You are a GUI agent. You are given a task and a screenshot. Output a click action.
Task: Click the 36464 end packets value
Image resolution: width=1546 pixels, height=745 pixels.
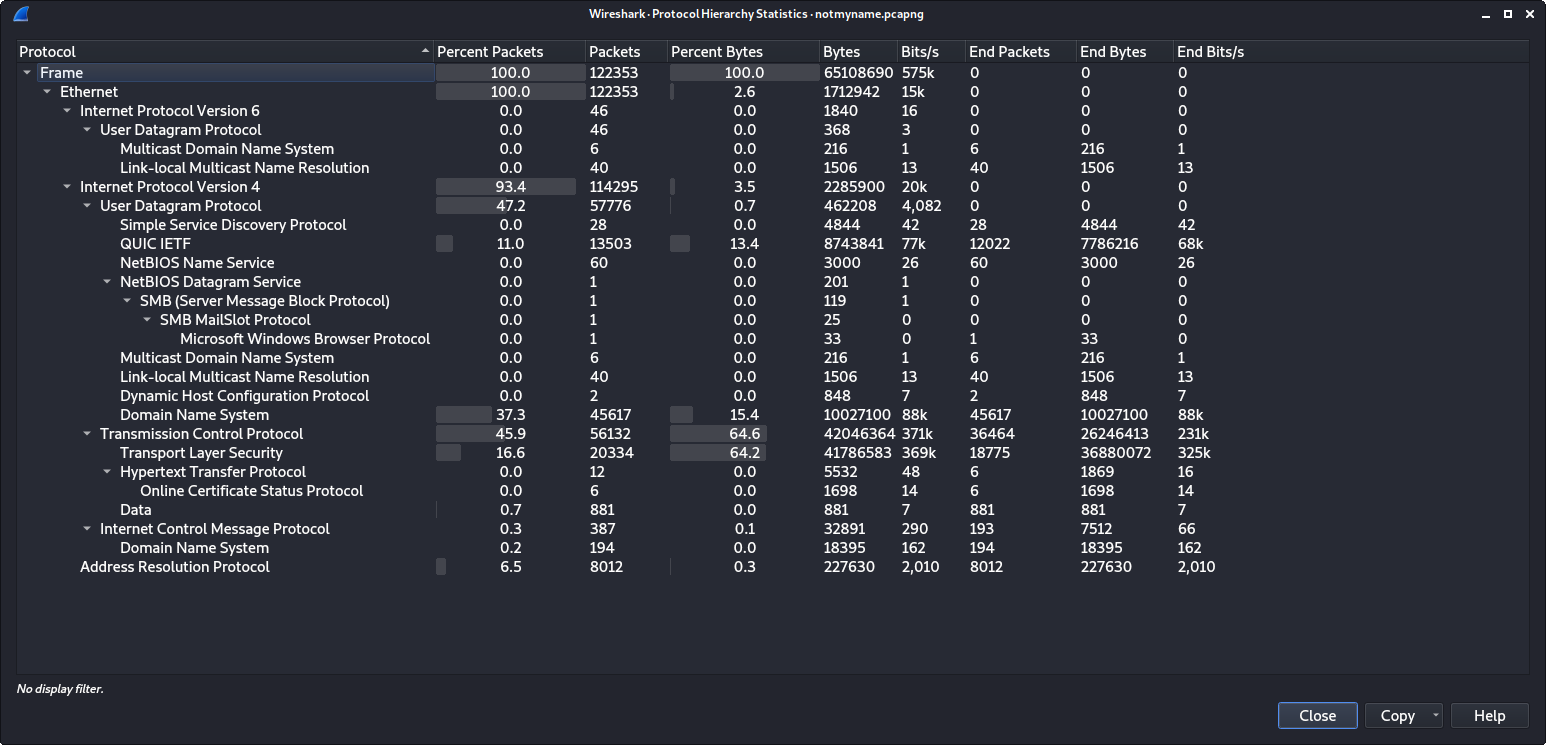click(990, 434)
